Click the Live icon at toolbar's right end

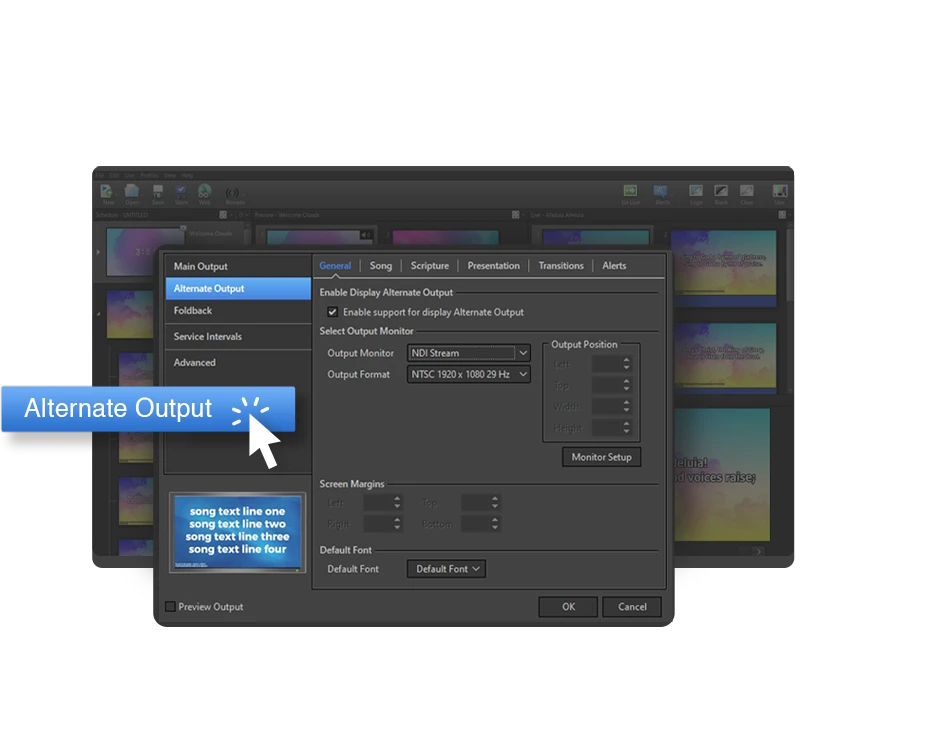[779, 191]
